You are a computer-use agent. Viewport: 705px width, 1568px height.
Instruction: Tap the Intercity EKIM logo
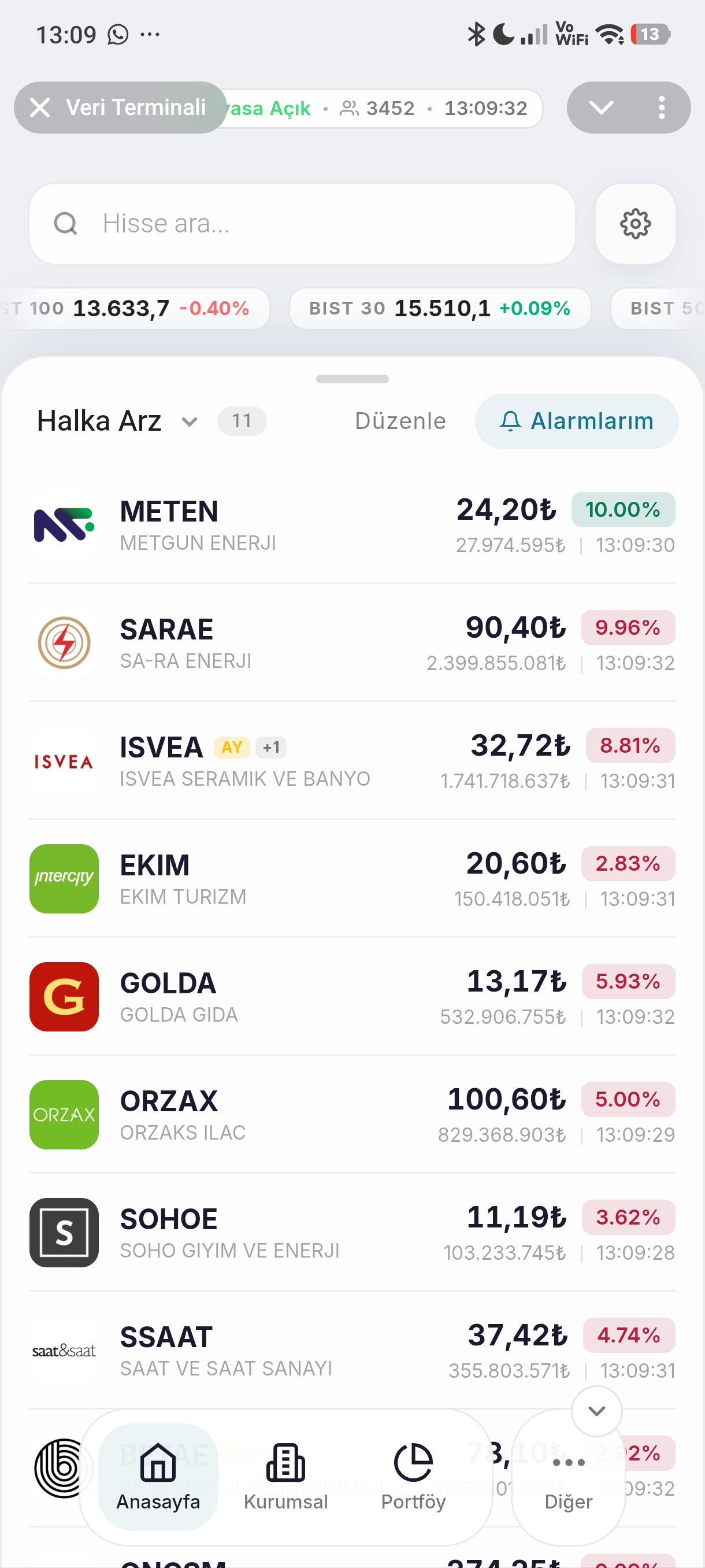click(x=64, y=878)
